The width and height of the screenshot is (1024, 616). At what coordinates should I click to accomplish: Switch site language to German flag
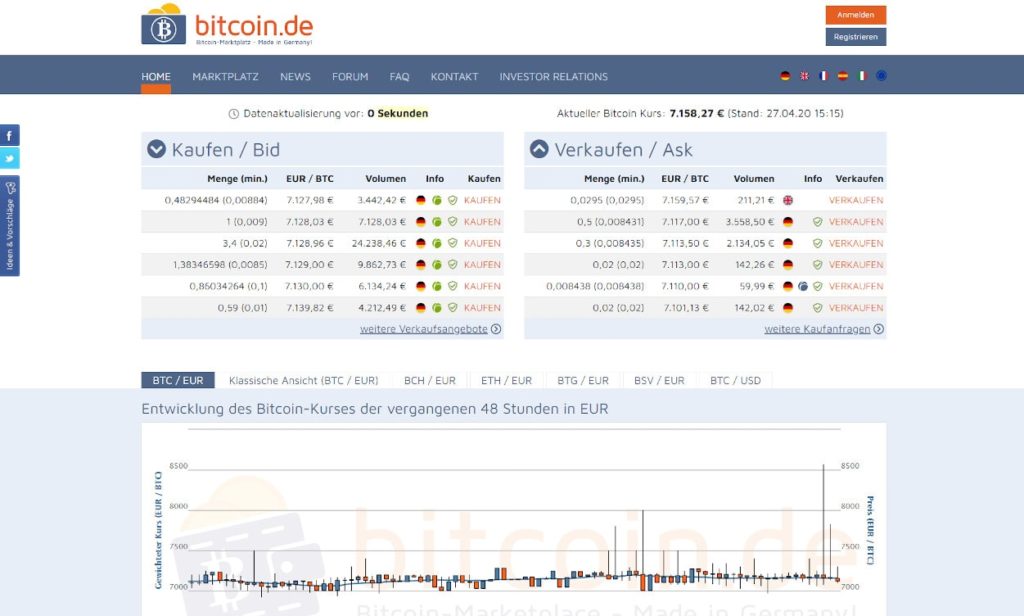pyautogui.click(x=785, y=76)
